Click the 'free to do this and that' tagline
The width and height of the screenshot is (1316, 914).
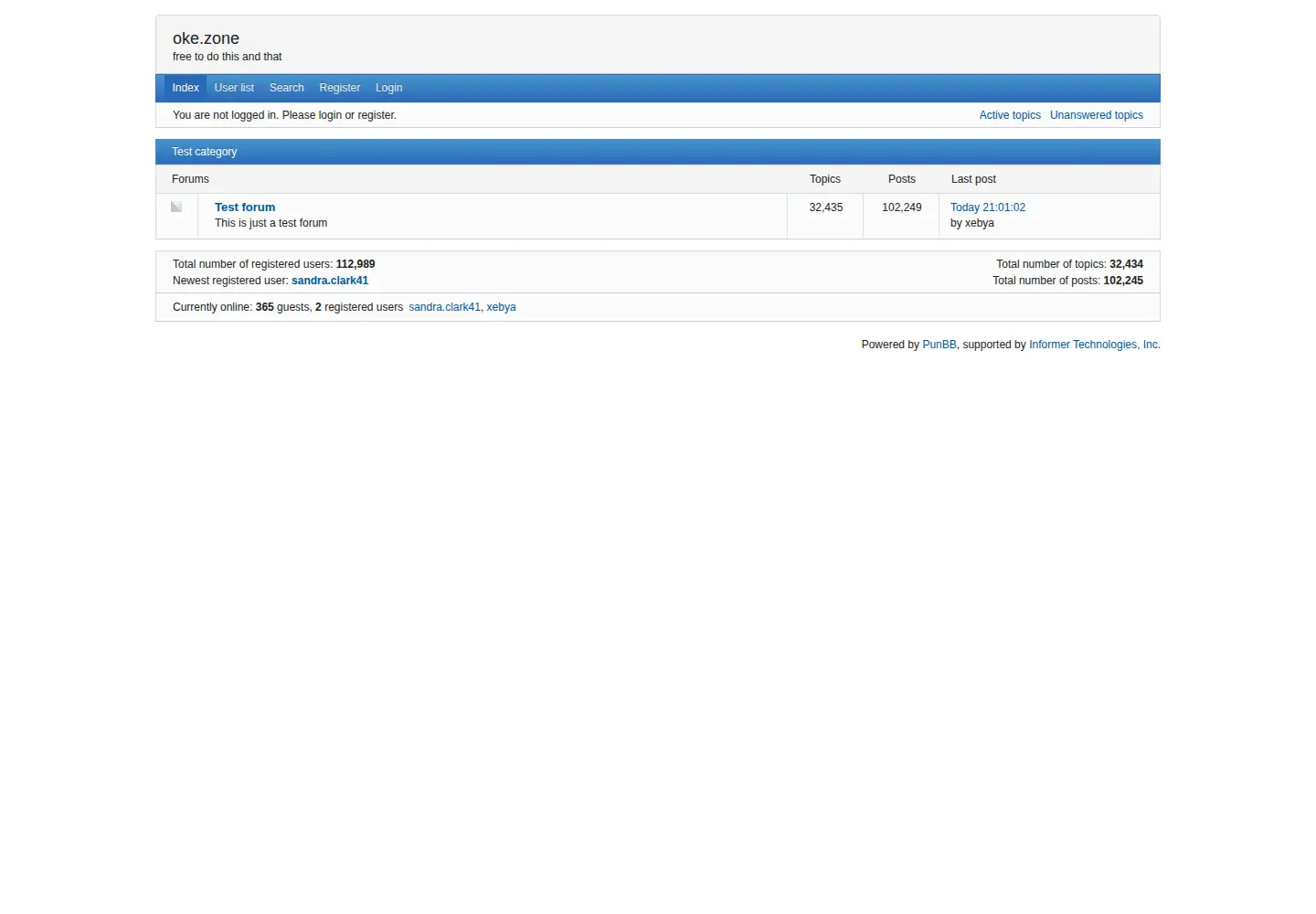pos(228,57)
